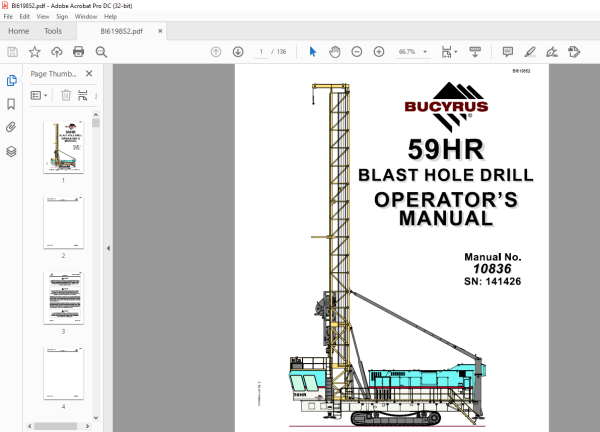Open the File menu
Viewport: 600px width, 432px height.
point(8,16)
